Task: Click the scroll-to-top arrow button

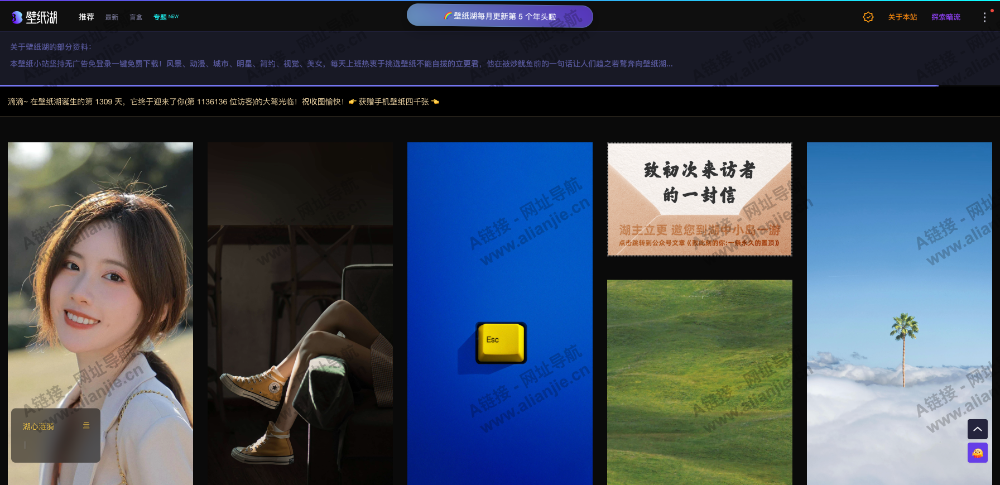Action: click(x=978, y=429)
